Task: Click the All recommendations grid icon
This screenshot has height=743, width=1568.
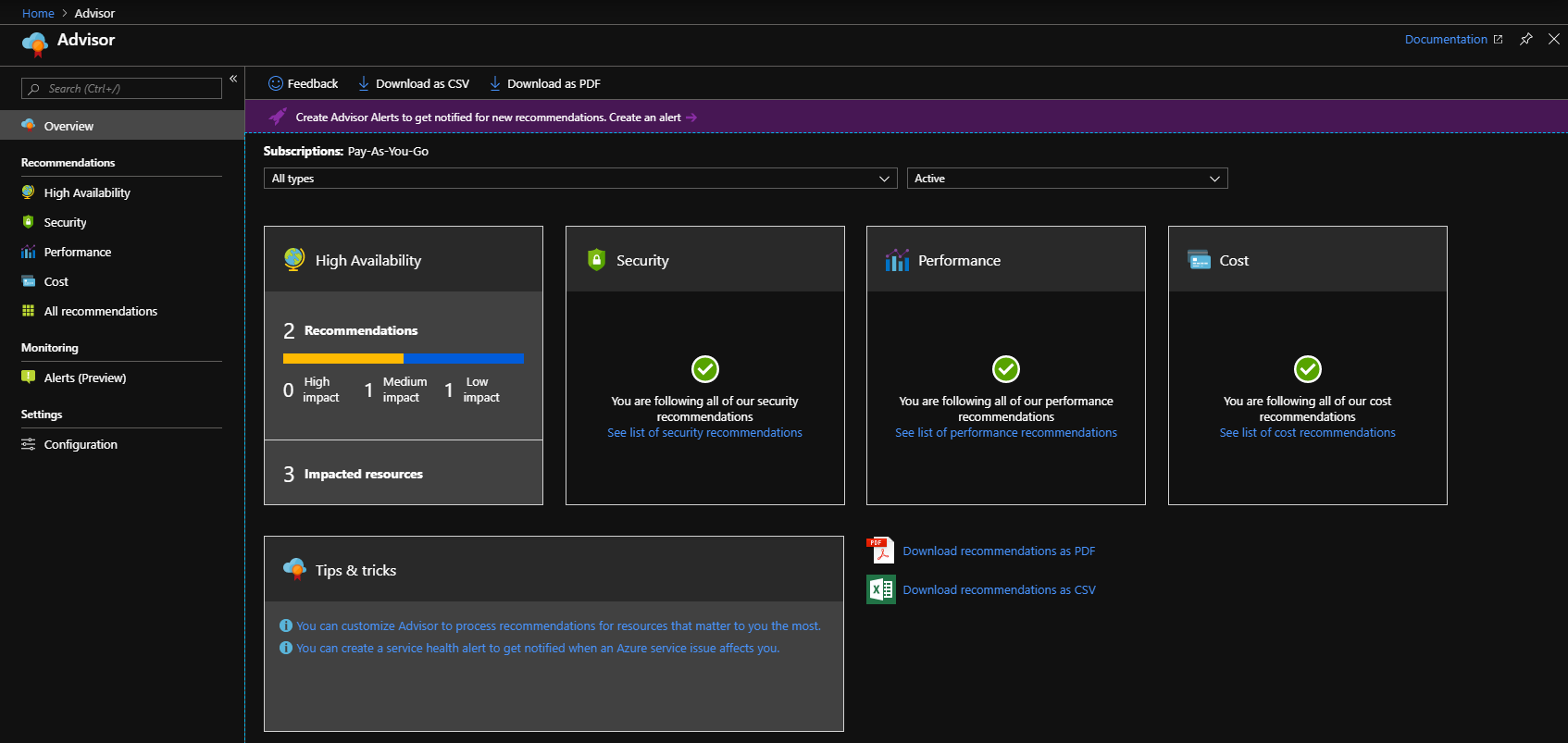Action: [x=28, y=311]
